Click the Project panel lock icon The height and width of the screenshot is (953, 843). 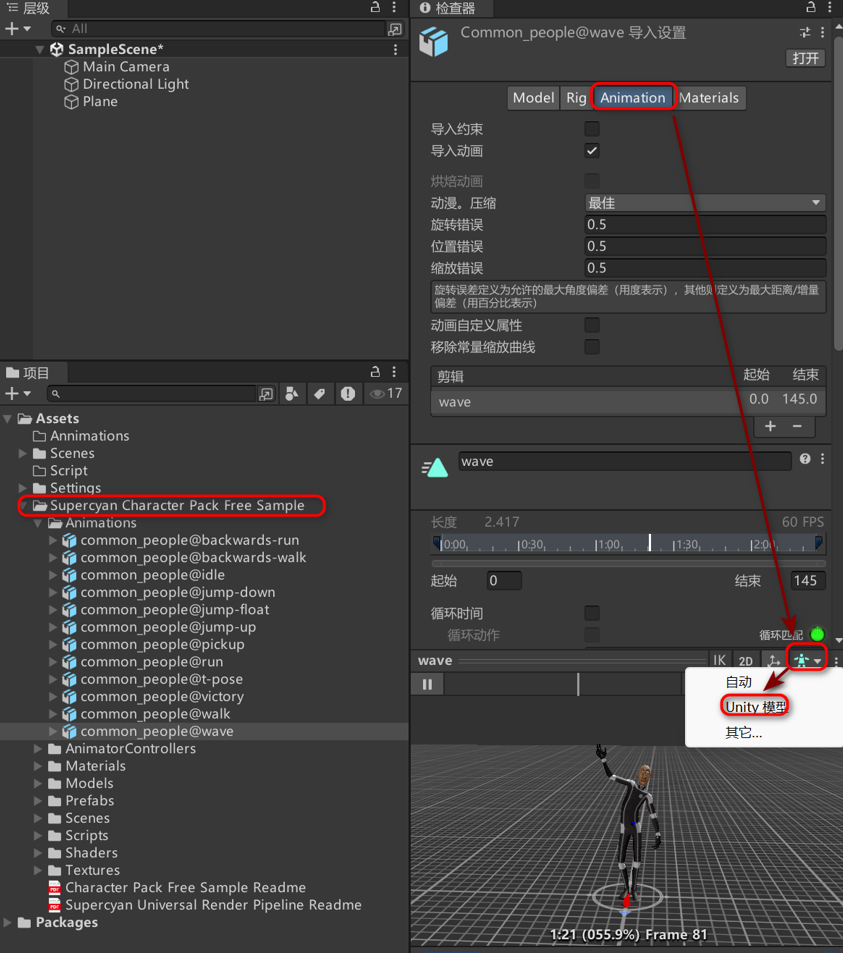375,372
